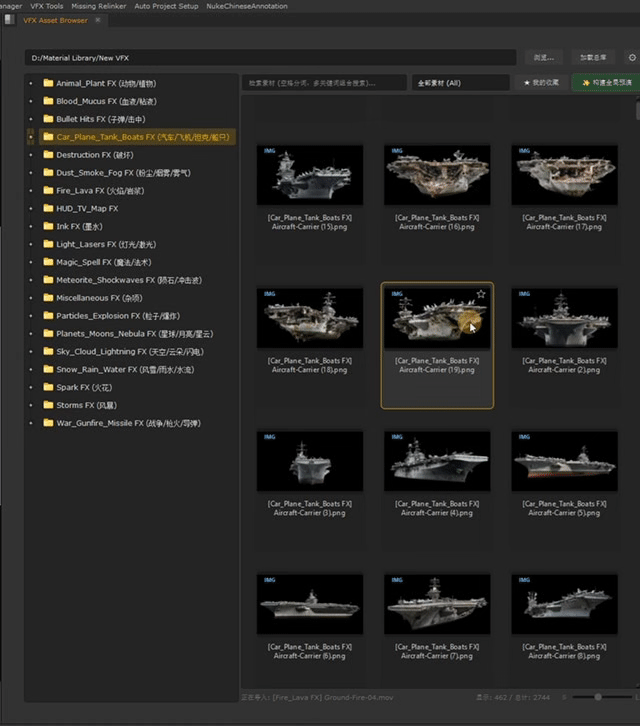Open the settings gear beside the load library button

click(x=632, y=57)
